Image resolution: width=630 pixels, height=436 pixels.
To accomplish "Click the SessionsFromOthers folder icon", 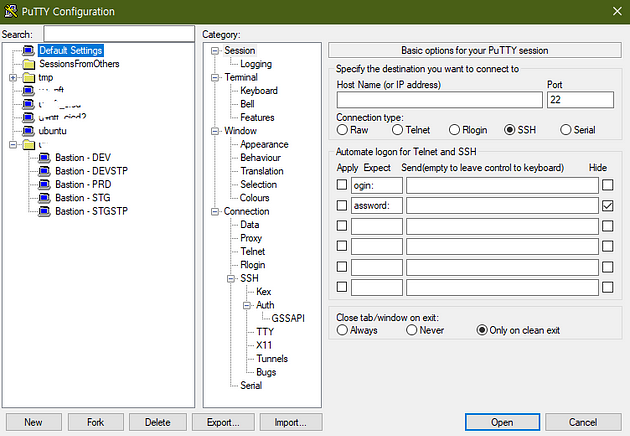I will pos(29,64).
